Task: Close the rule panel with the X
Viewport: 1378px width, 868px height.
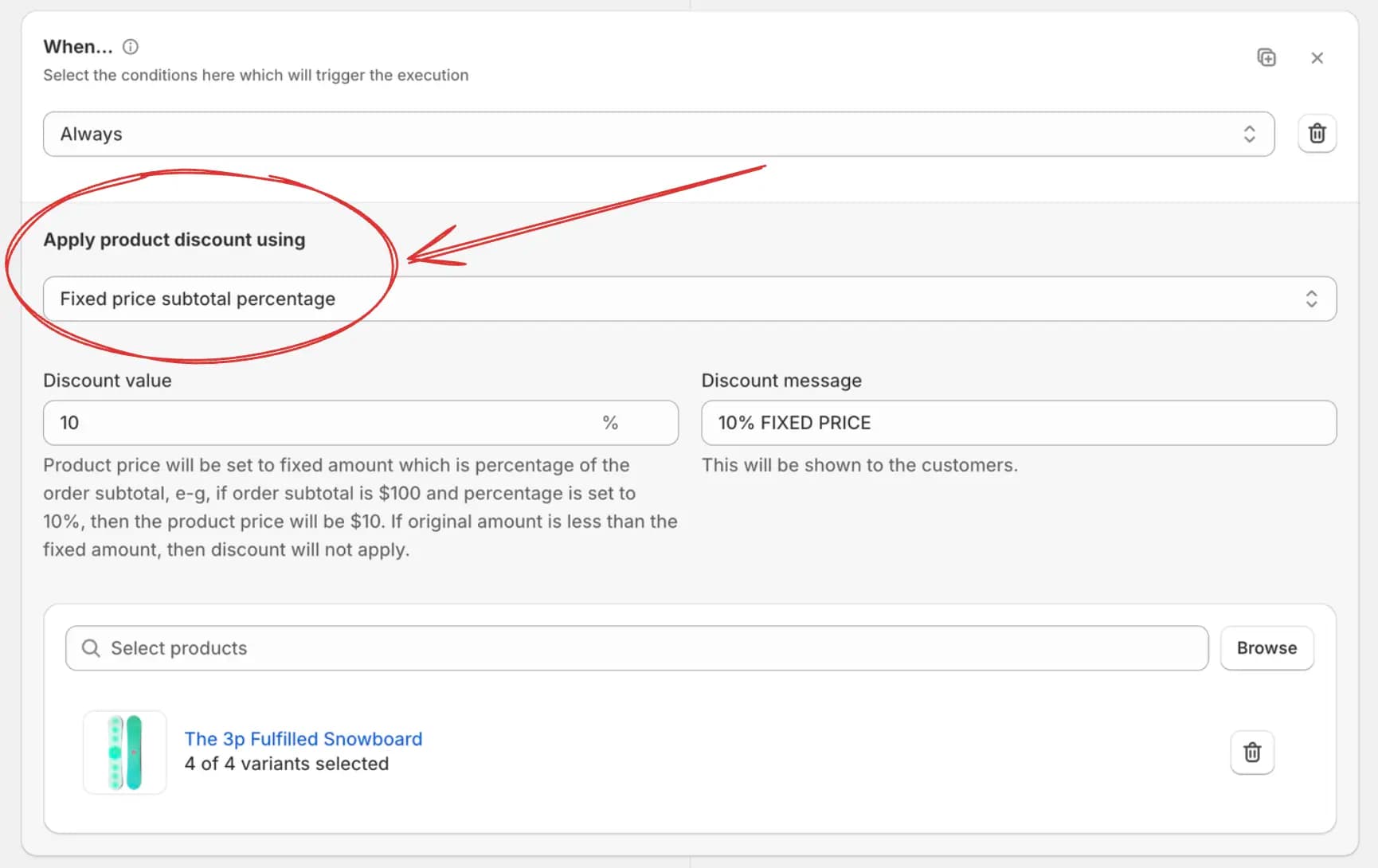Action: (x=1317, y=57)
